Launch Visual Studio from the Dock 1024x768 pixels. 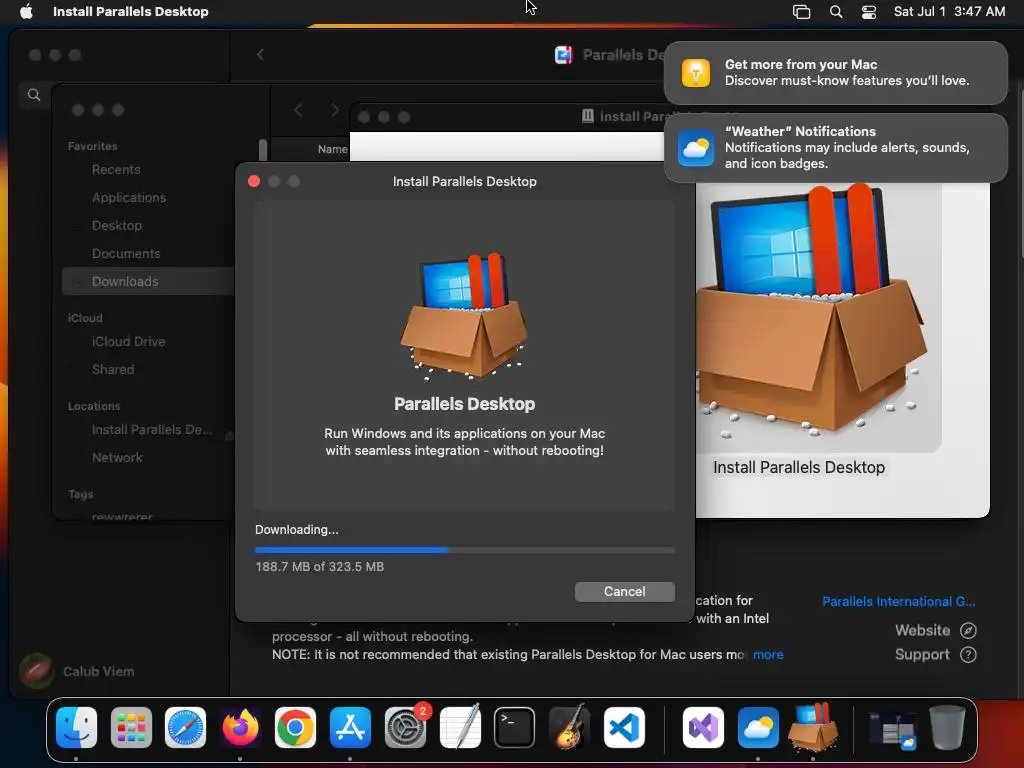703,727
